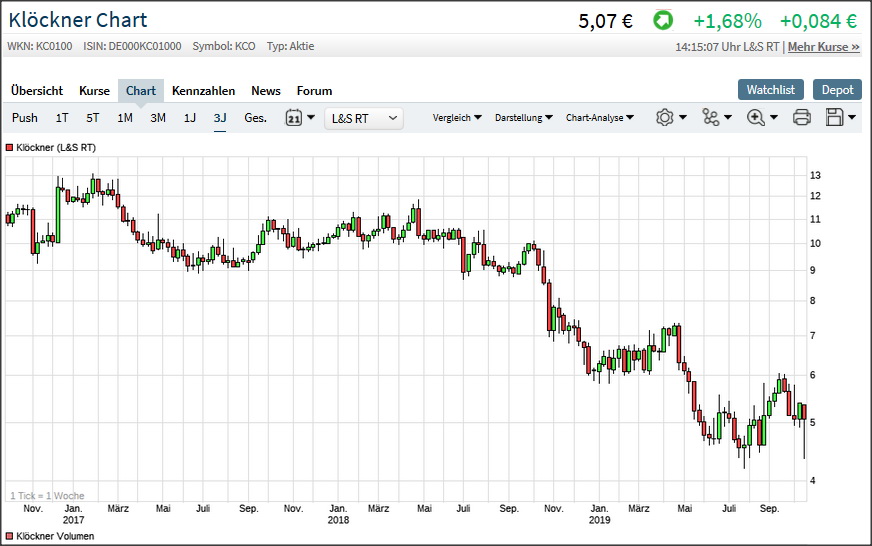Viewport: 872px width, 546px height.
Task: Open the L&S RT exchange dropdown
Action: click(x=364, y=118)
